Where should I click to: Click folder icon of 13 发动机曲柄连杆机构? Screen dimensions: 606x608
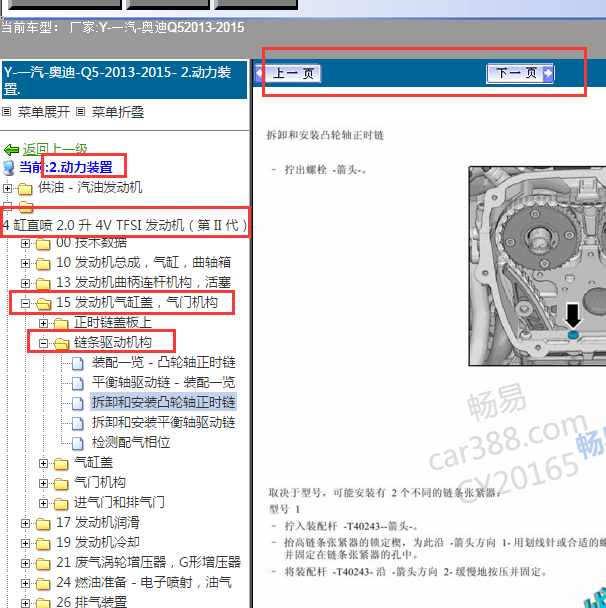click(43, 284)
